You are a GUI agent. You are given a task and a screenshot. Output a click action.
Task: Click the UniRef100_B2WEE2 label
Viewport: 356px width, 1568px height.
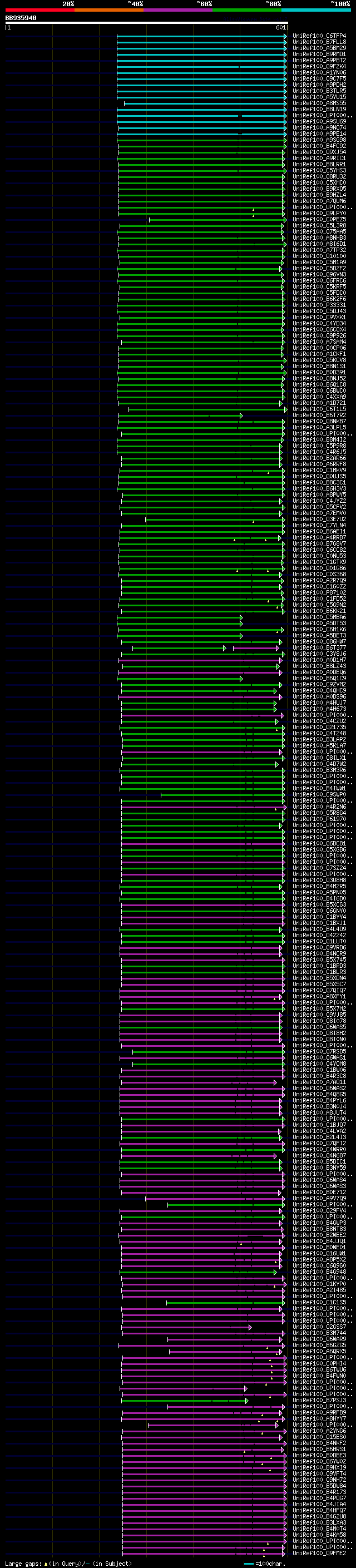coord(319,1235)
